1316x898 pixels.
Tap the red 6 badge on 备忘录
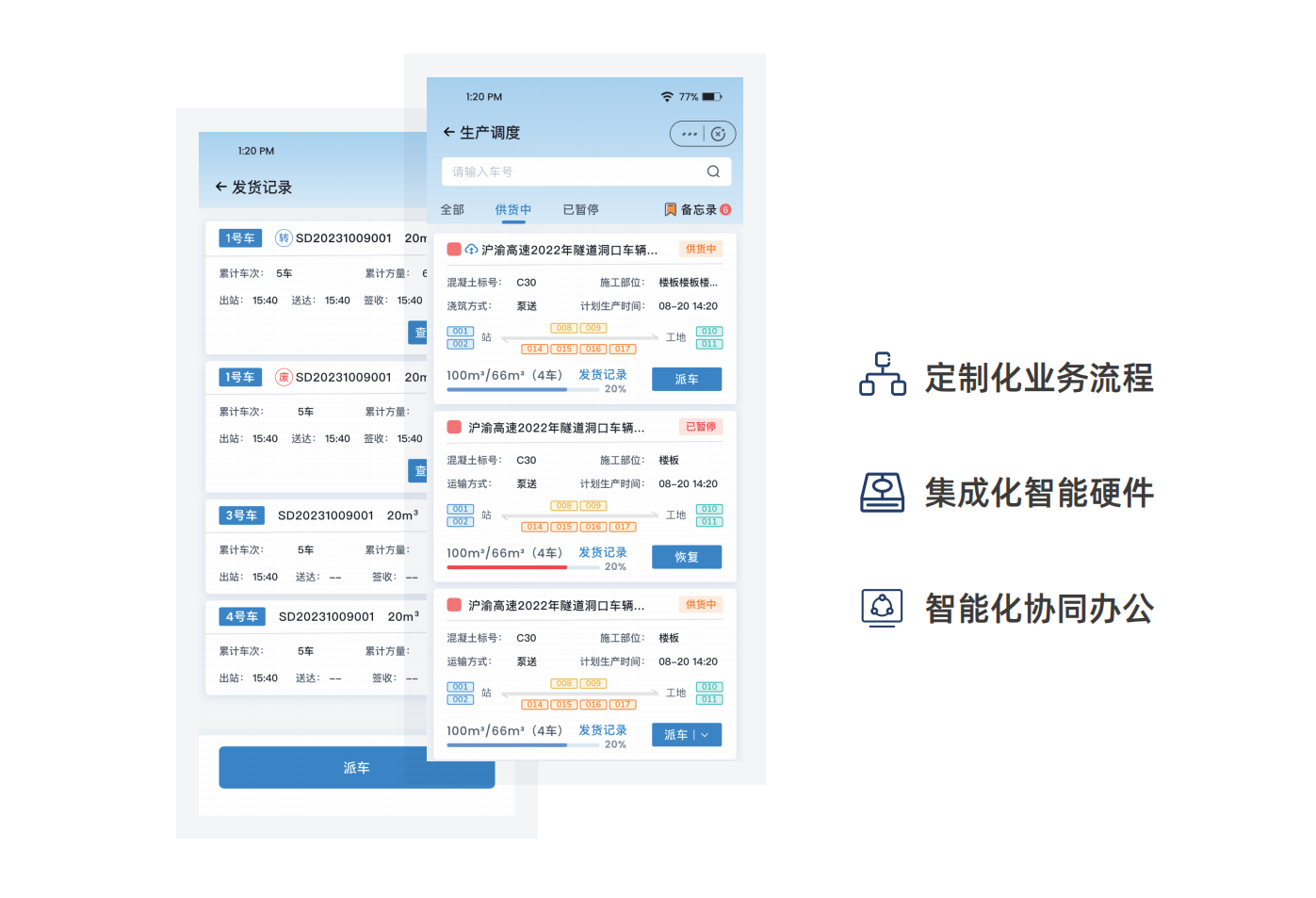(725, 210)
